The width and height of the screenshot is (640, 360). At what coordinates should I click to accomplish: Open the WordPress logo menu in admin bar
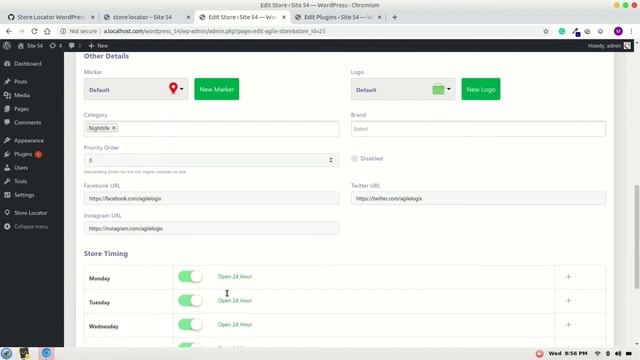point(7,46)
